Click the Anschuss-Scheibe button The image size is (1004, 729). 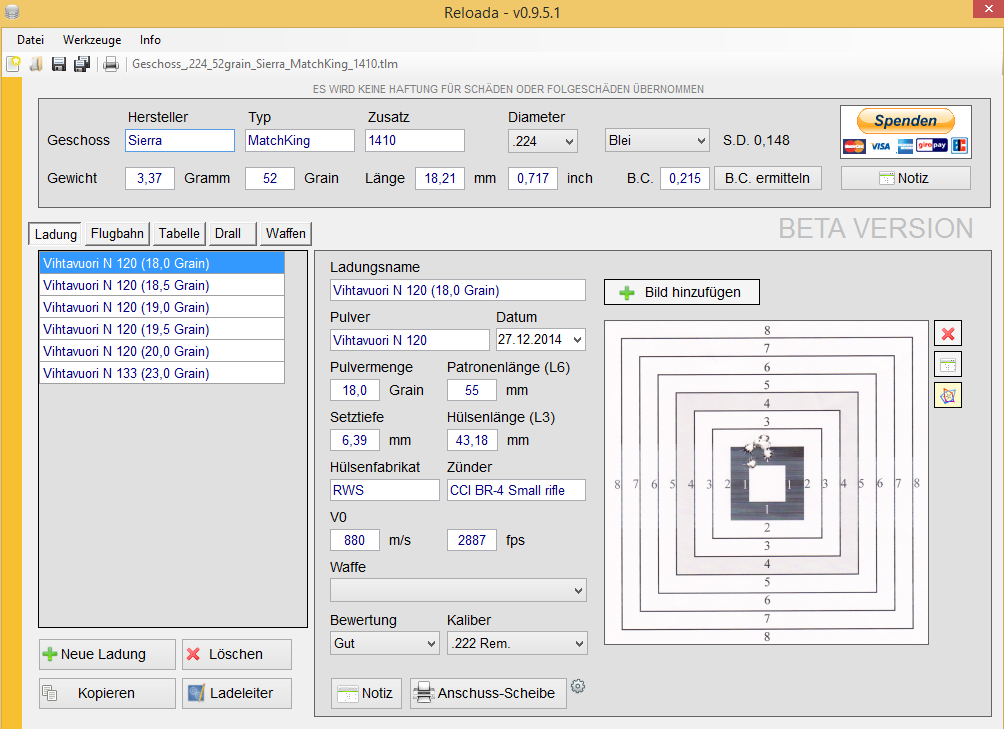point(488,693)
